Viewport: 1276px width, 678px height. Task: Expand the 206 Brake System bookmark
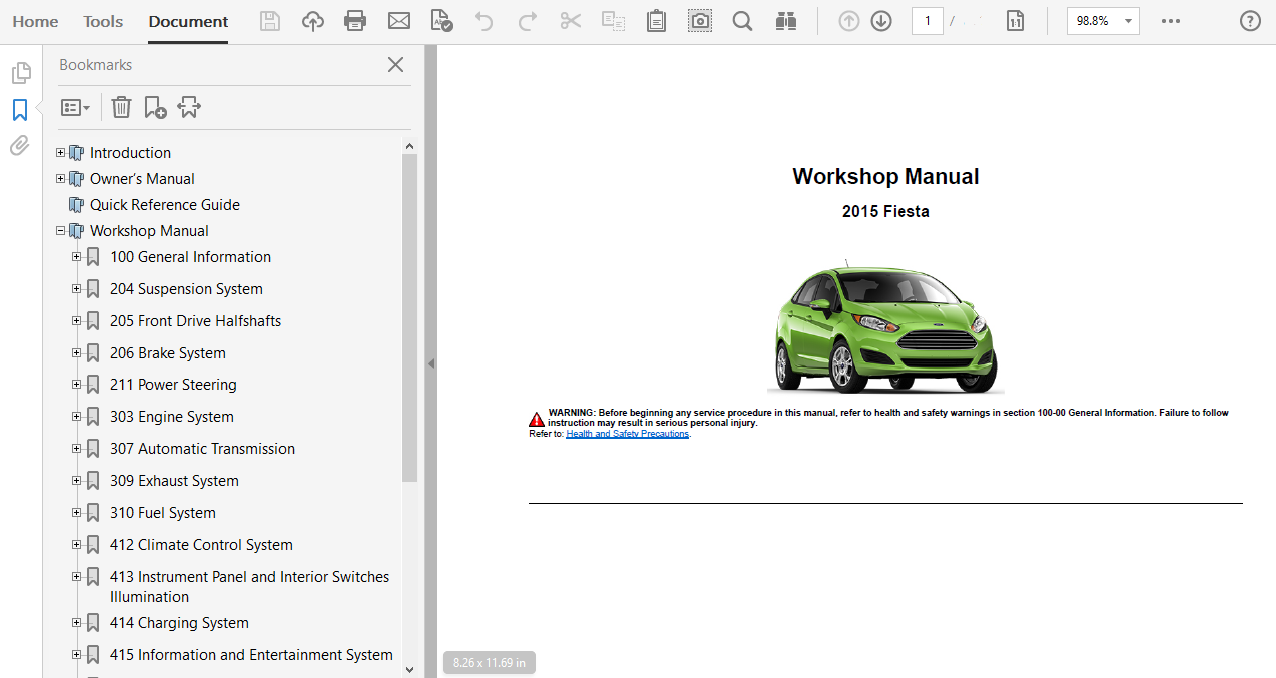[77, 352]
